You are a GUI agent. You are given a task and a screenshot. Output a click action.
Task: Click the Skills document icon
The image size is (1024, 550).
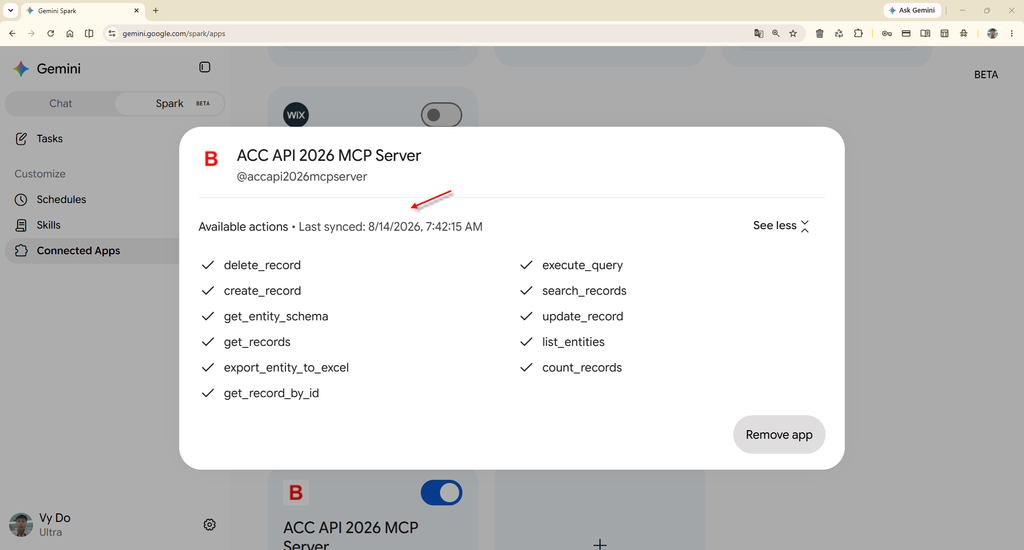pos(22,225)
